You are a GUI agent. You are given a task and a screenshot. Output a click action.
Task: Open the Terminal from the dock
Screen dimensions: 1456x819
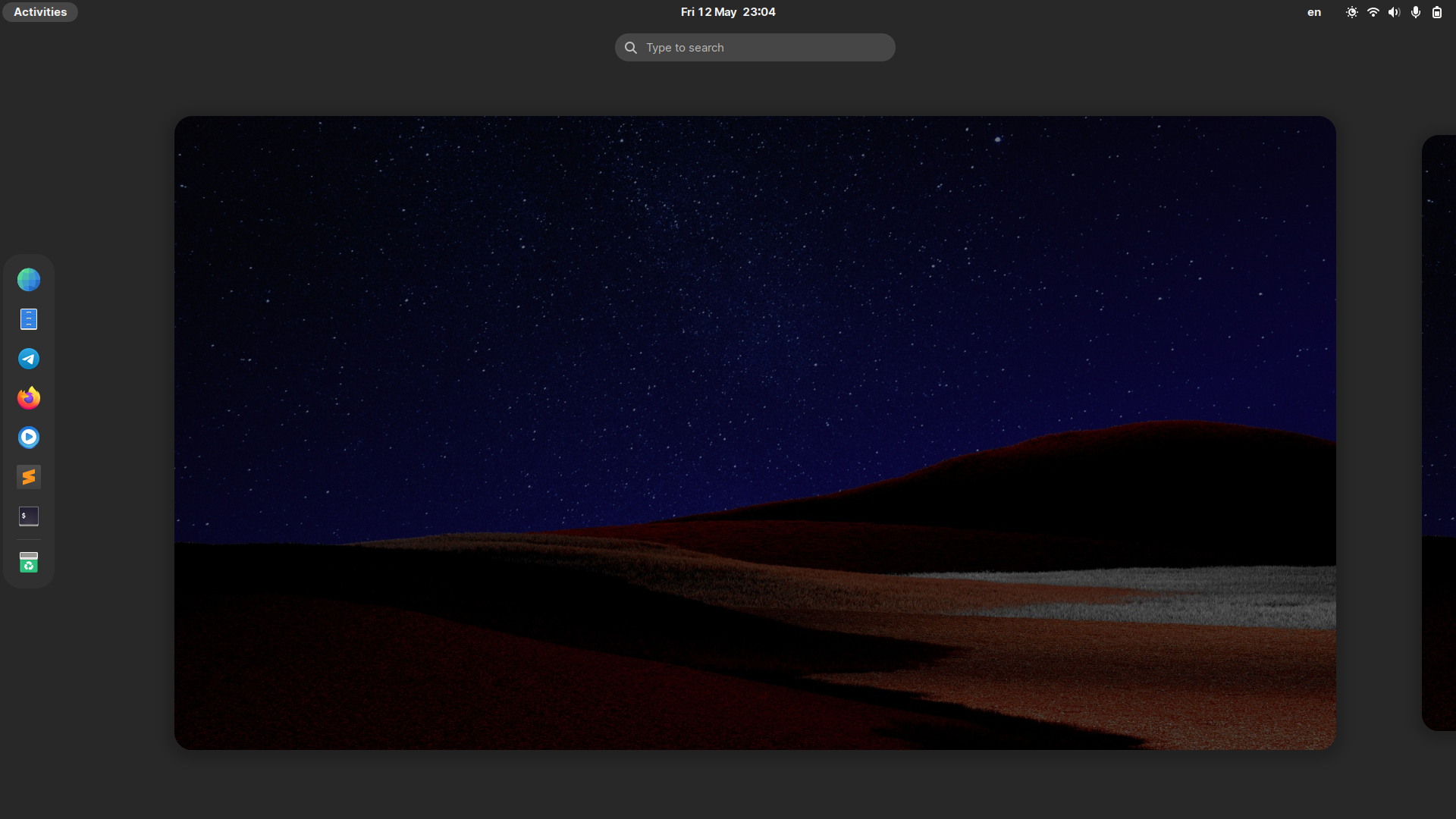tap(29, 516)
